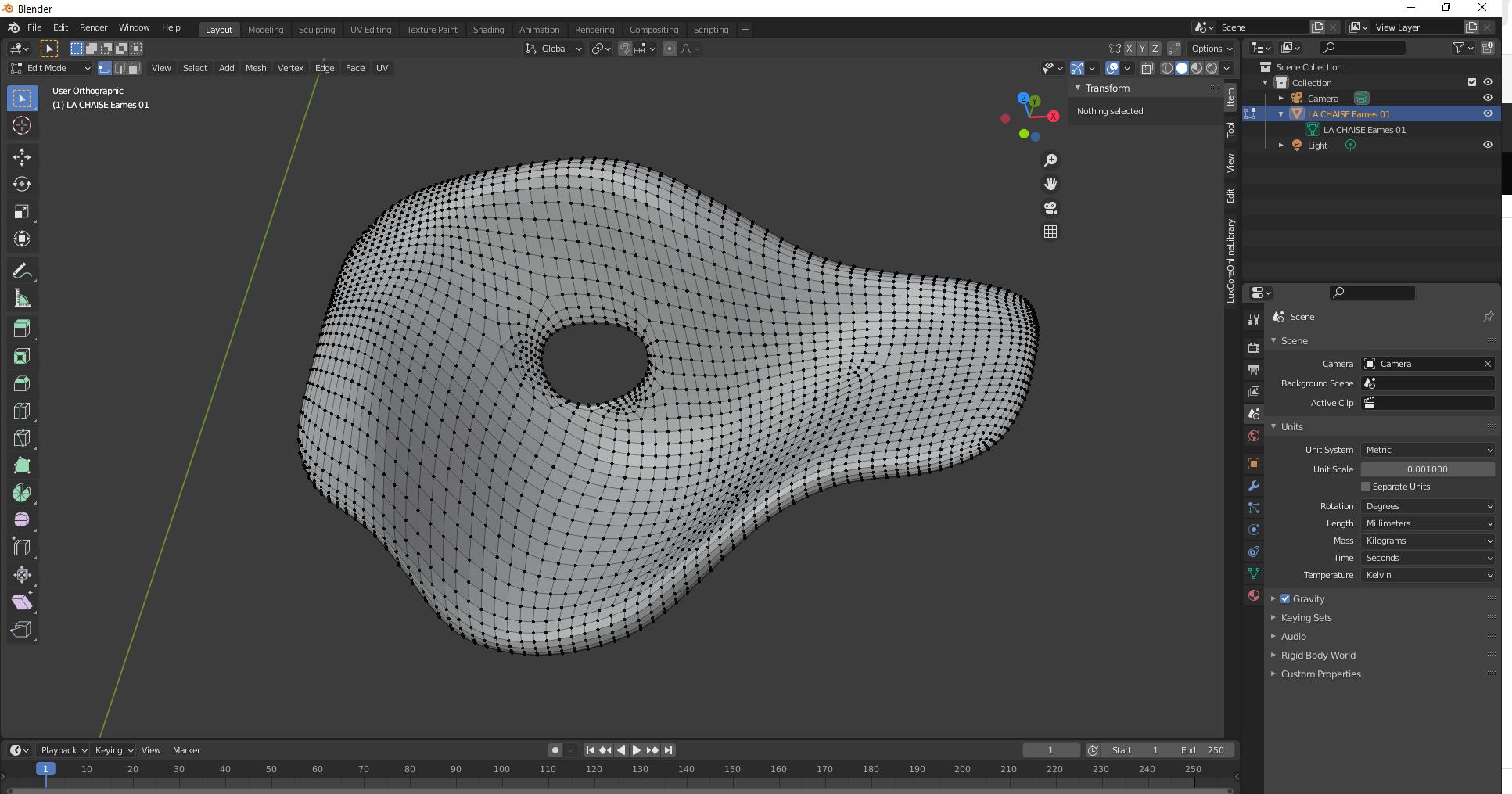This screenshot has height=794, width=1512.
Task: Hide the Light object in the outliner
Action: [x=1488, y=145]
